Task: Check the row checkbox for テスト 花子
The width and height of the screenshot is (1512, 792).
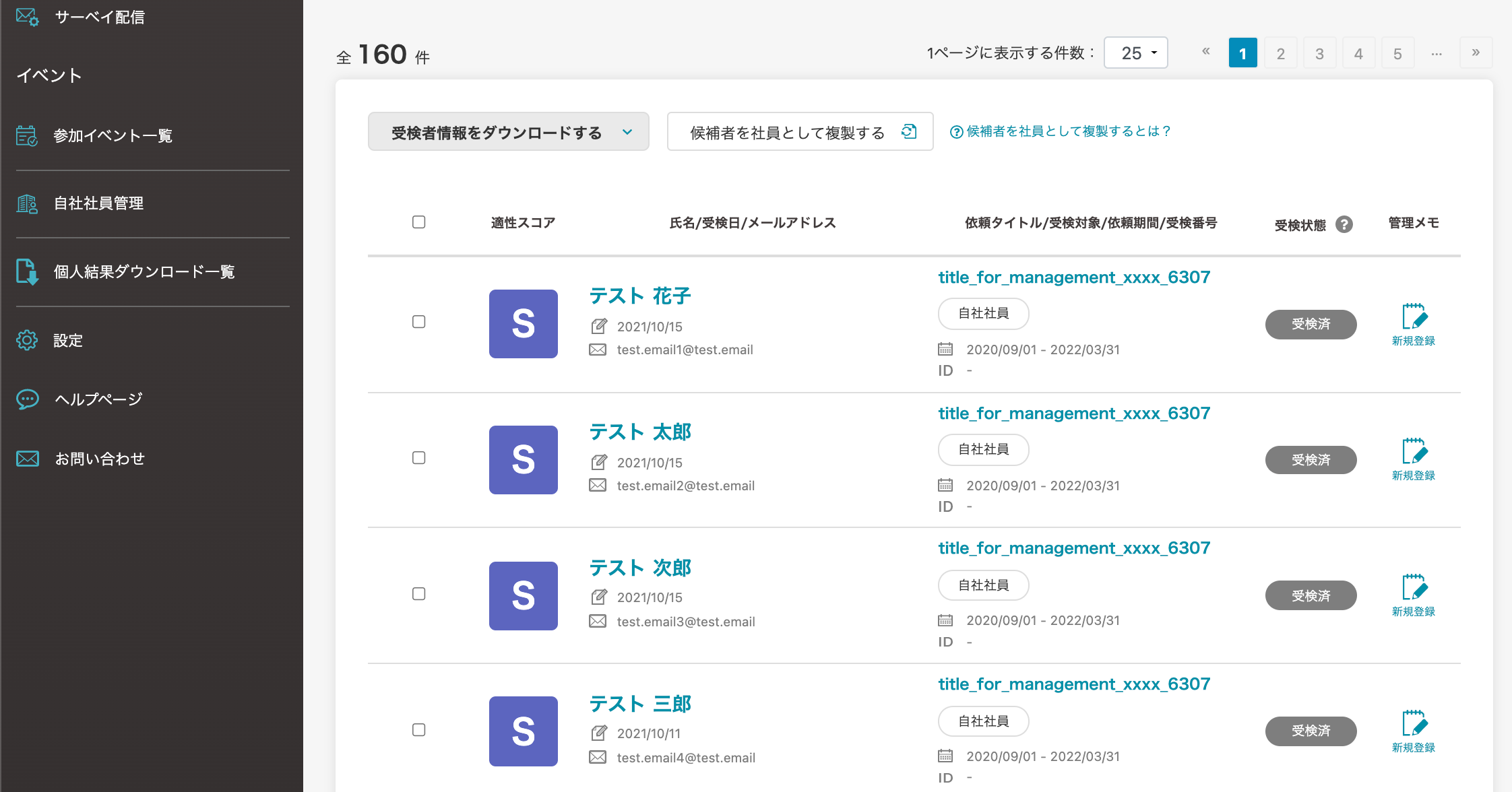Action: (418, 322)
